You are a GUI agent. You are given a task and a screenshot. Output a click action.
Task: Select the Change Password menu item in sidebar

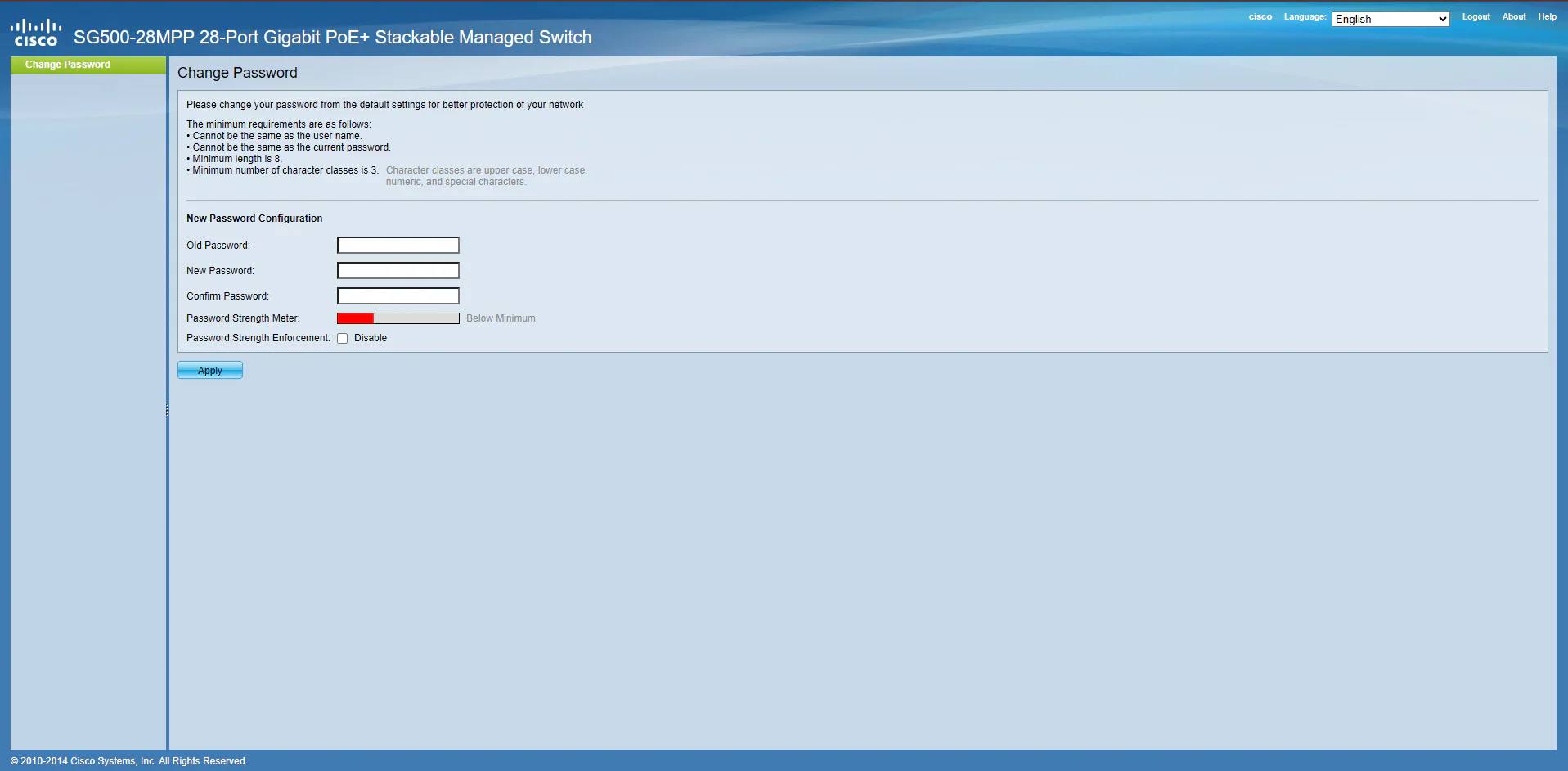88,65
